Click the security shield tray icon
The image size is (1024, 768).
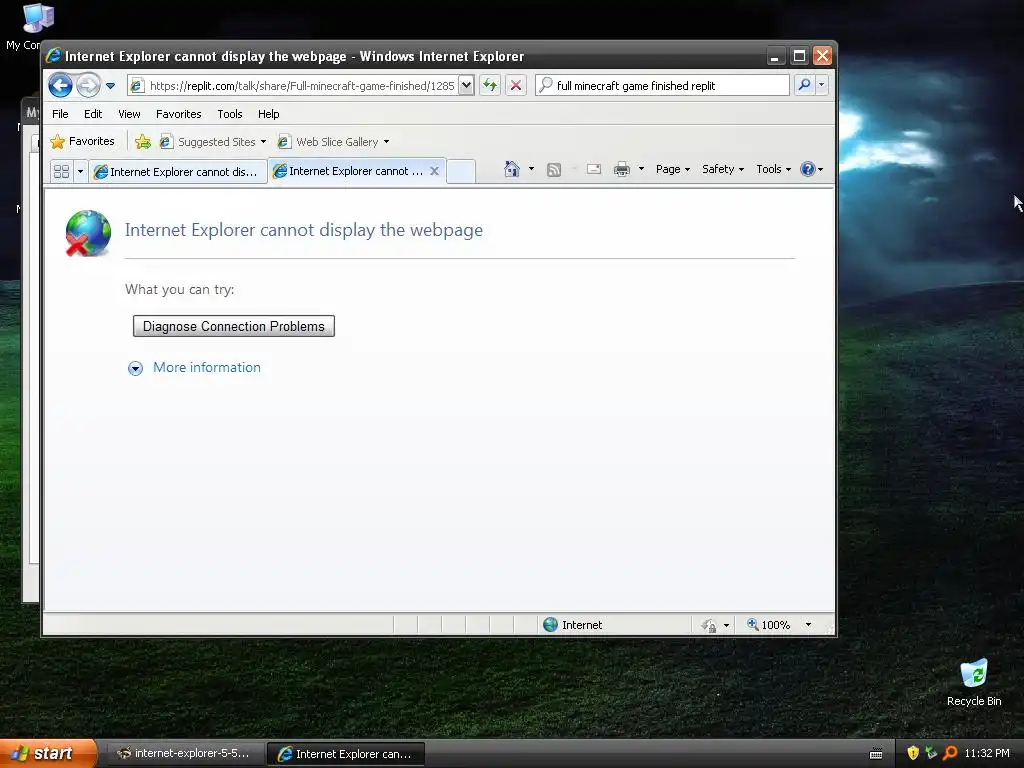point(913,753)
